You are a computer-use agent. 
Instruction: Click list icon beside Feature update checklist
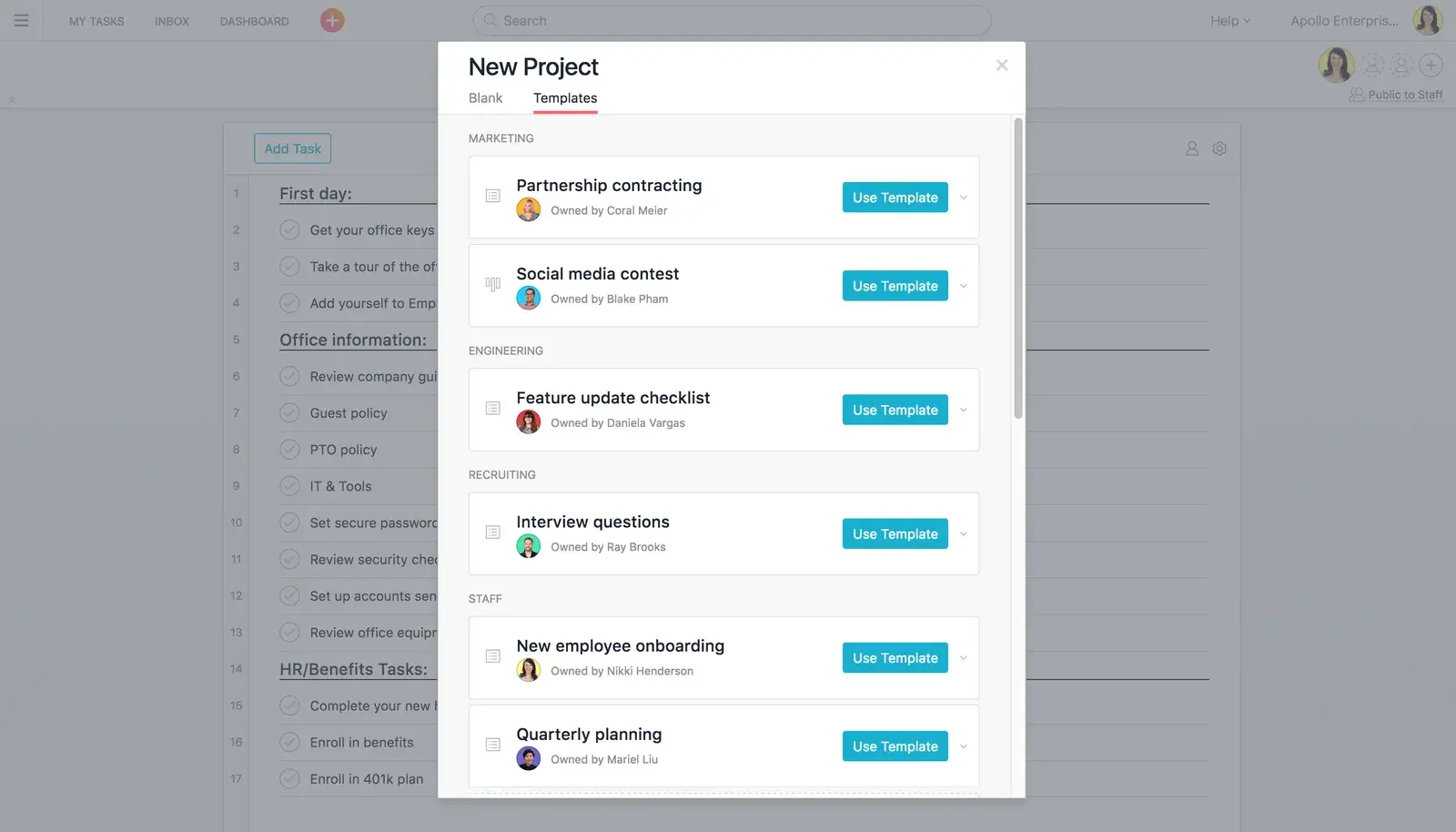[493, 408]
